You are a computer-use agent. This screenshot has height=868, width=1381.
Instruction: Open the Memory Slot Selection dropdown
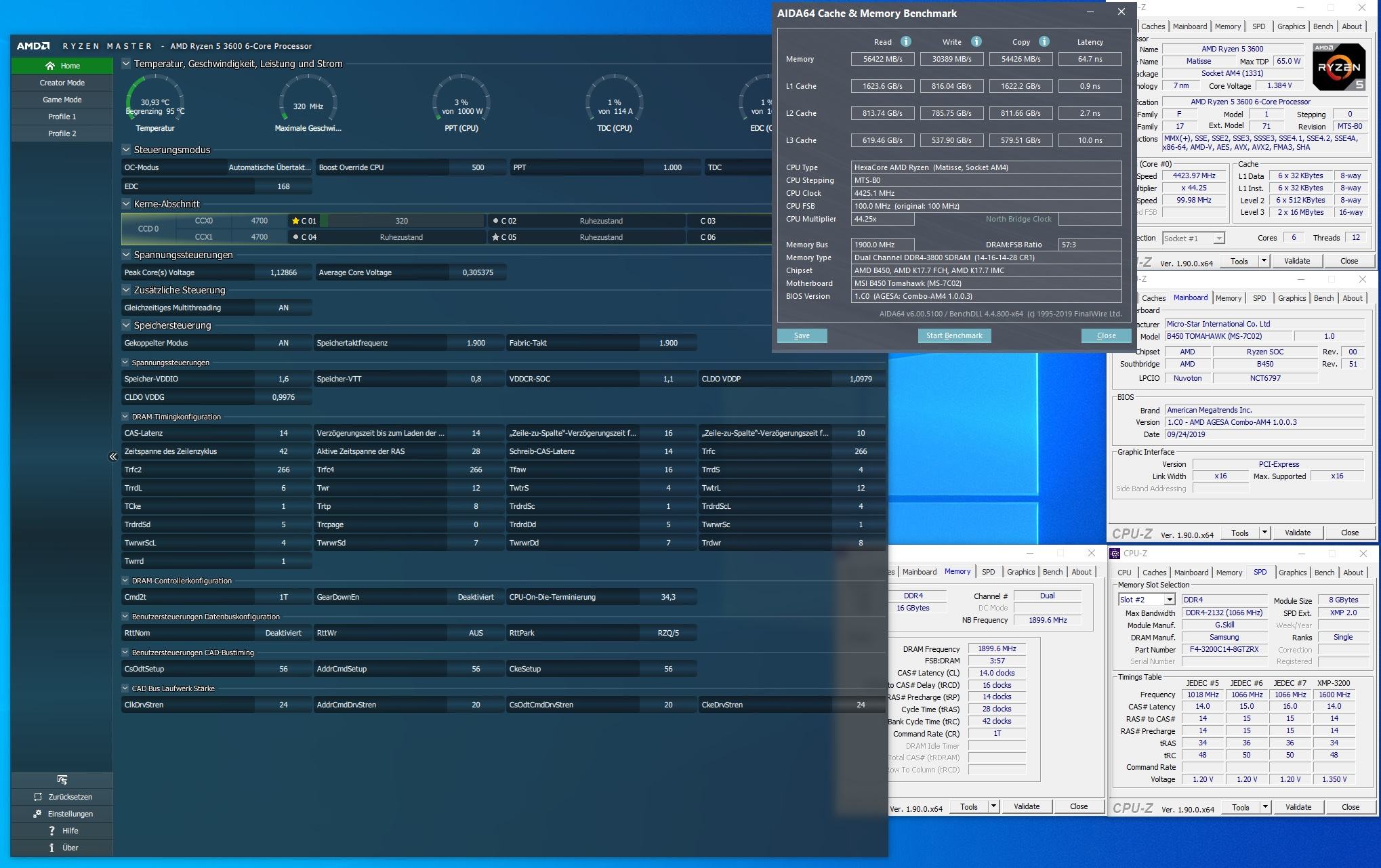pos(1169,600)
